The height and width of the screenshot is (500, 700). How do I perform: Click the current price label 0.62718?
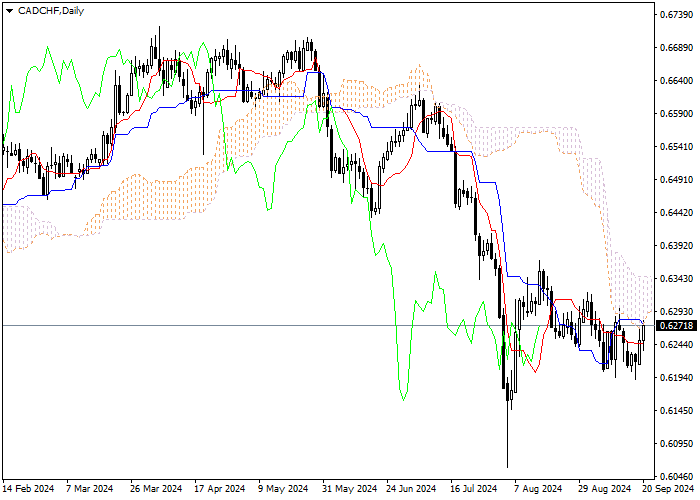tap(676, 326)
